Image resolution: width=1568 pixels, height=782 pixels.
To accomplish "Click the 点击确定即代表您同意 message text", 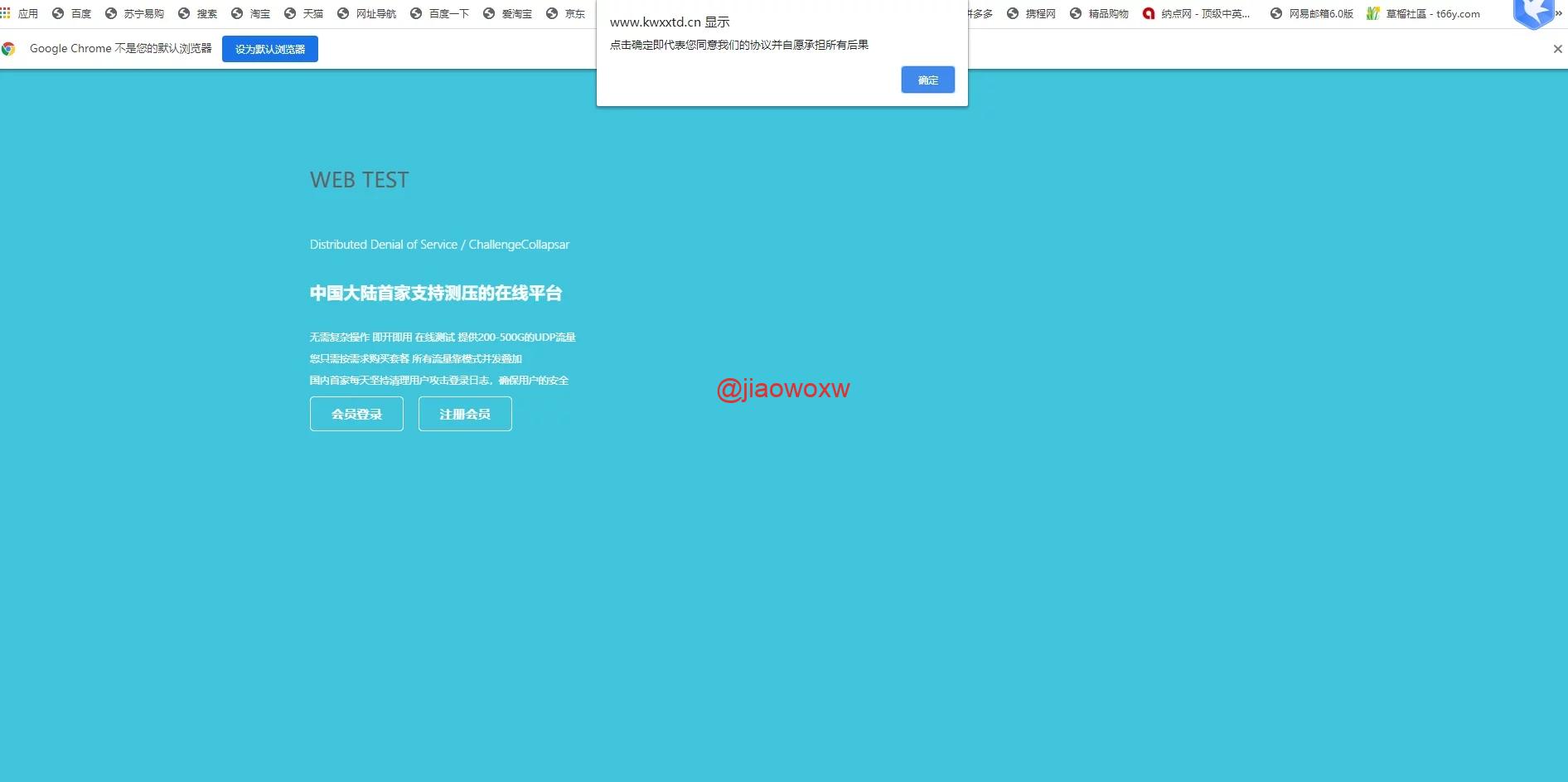I will coord(739,45).
